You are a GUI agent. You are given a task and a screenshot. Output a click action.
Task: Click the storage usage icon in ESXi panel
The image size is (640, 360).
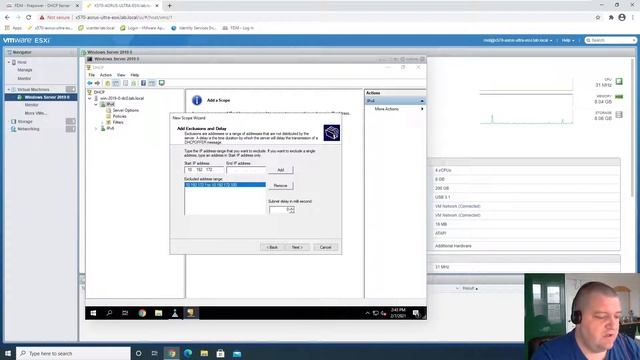619,115
